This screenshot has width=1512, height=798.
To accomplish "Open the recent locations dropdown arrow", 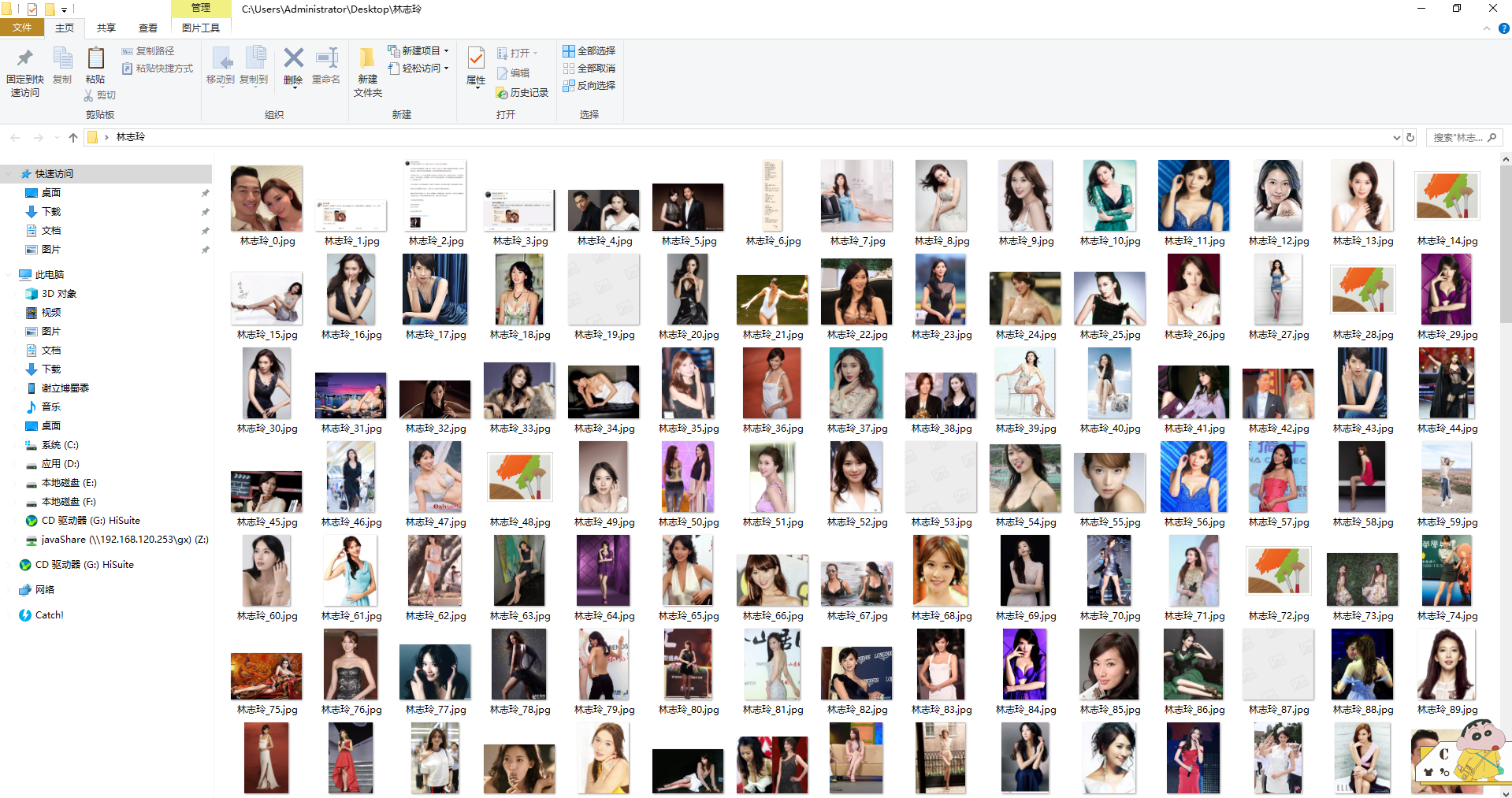I will [x=57, y=137].
